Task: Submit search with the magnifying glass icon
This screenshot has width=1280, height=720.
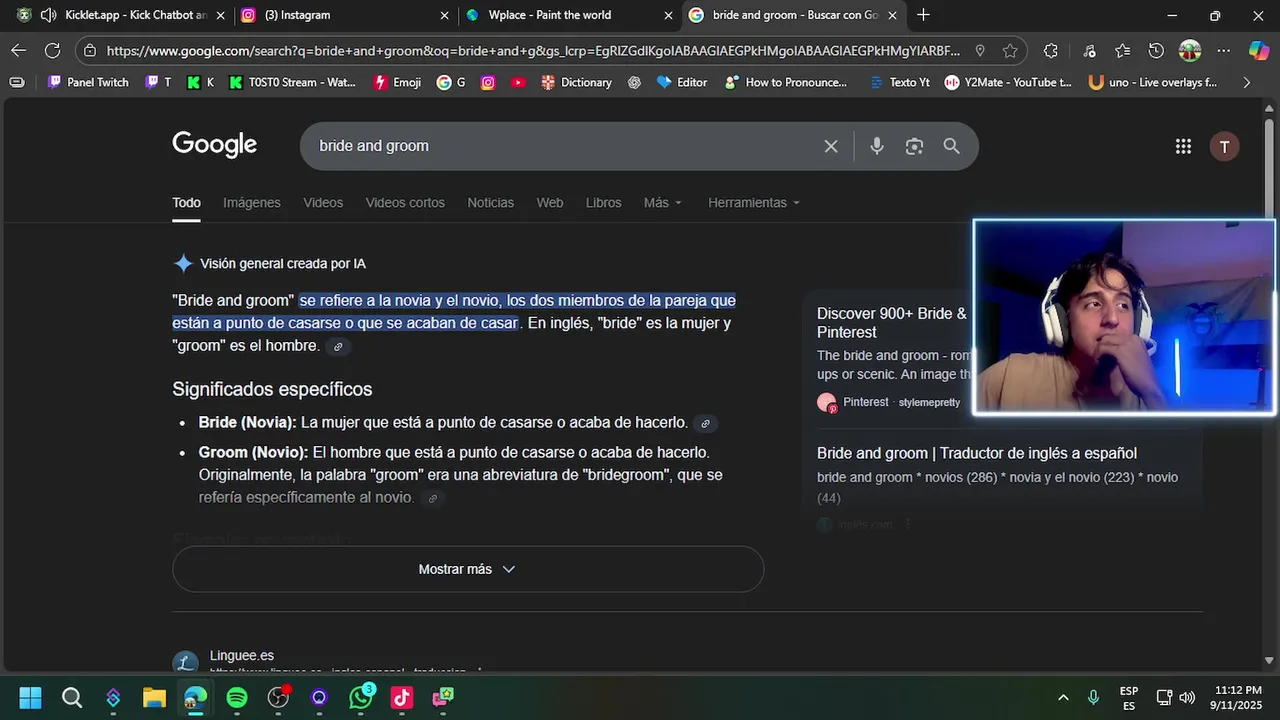Action: click(x=951, y=146)
